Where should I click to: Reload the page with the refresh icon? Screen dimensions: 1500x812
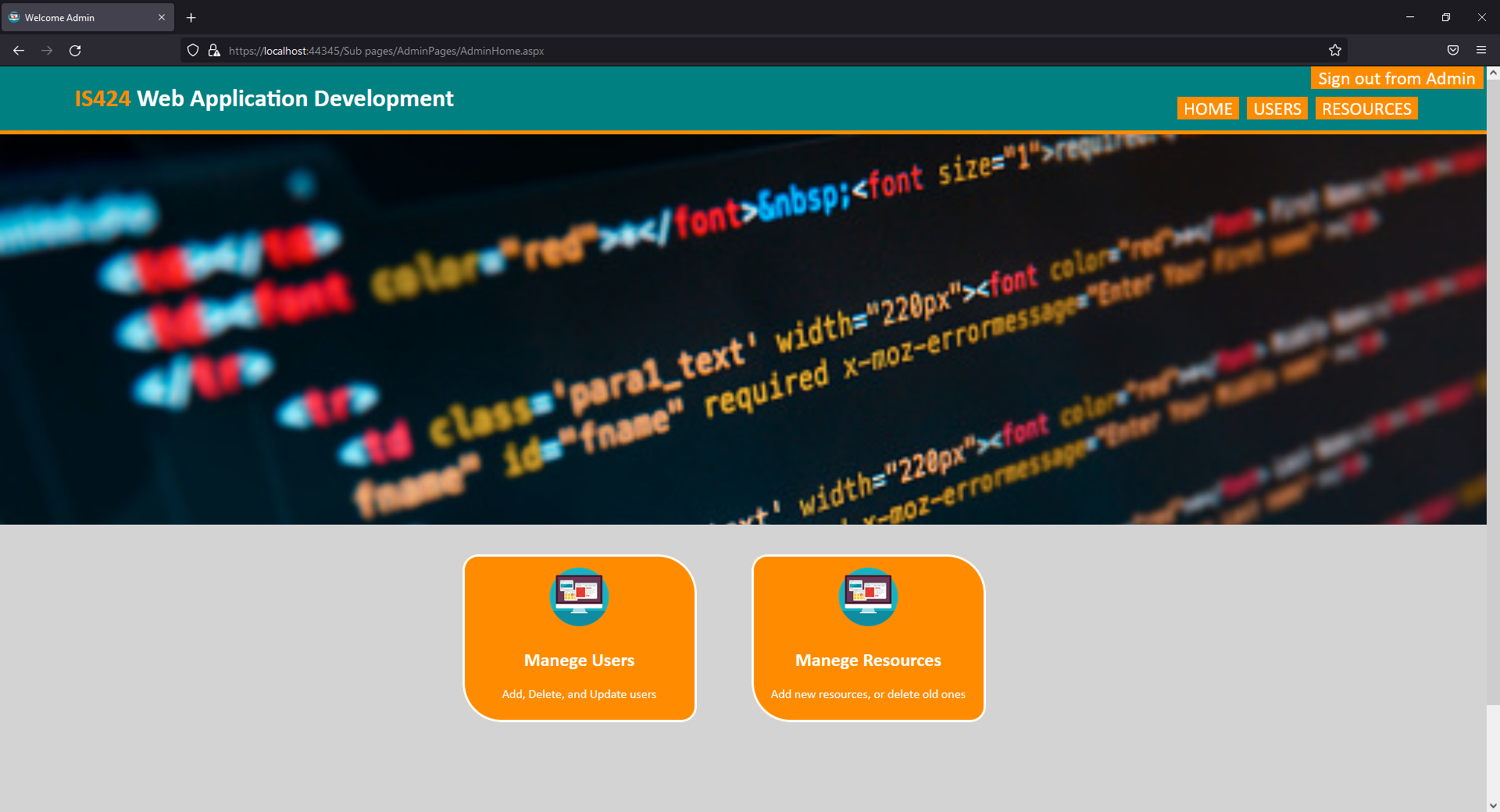(75, 51)
